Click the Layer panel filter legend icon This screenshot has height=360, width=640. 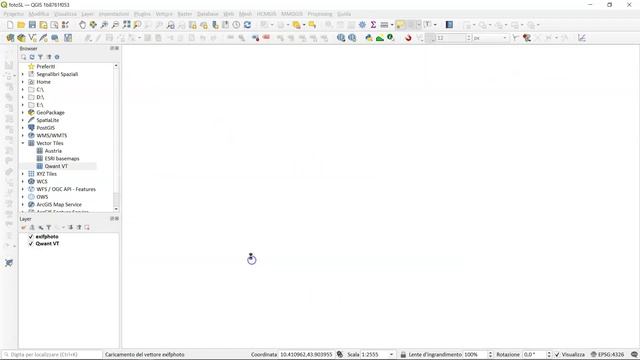tap(49, 227)
